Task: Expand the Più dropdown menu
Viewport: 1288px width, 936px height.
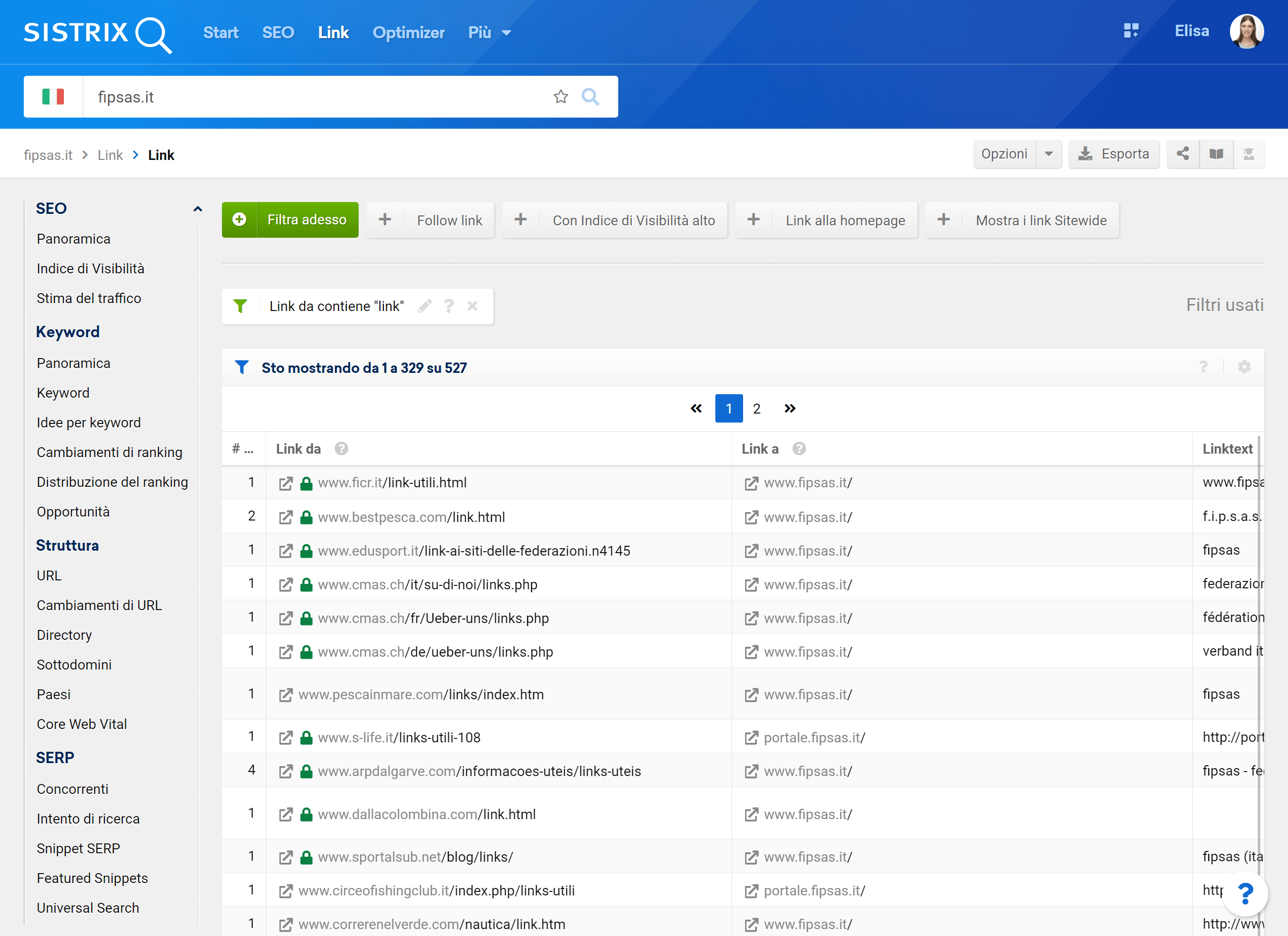Action: (489, 32)
